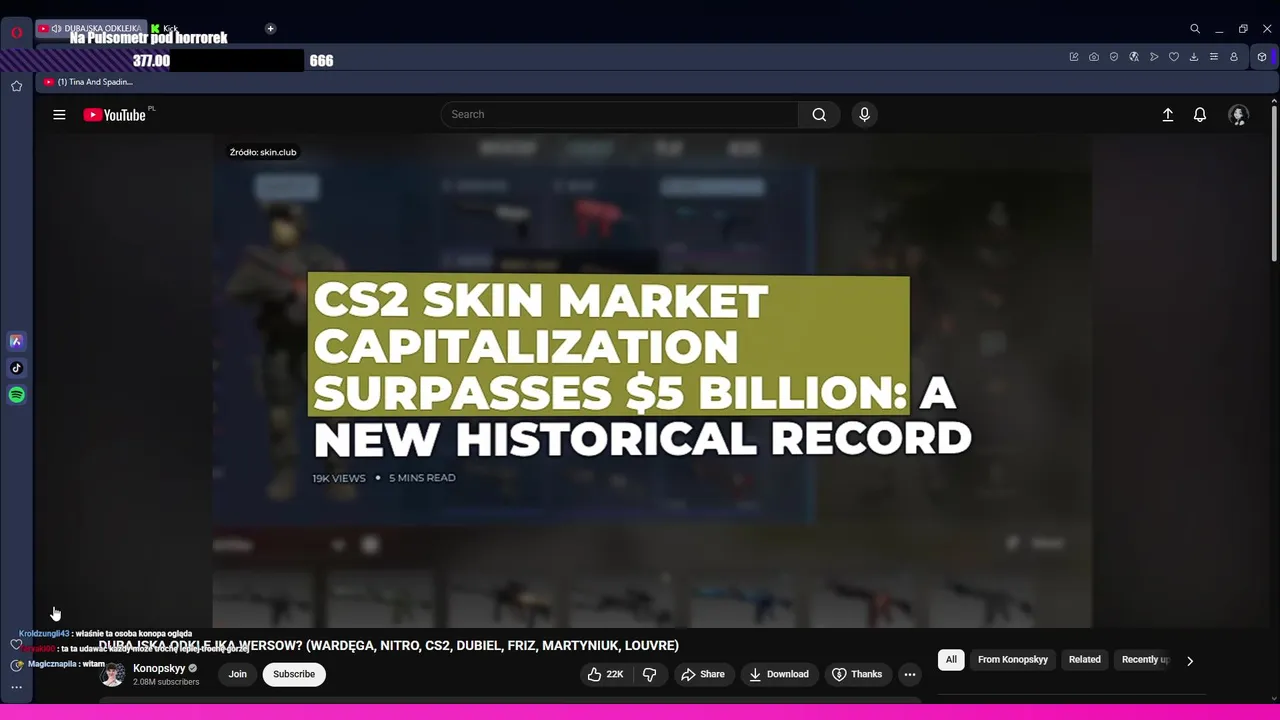Switch to the DUBAJSKA ODKLEJKA YouTube tab
This screenshot has width=1280, height=720.
(91, 29)
